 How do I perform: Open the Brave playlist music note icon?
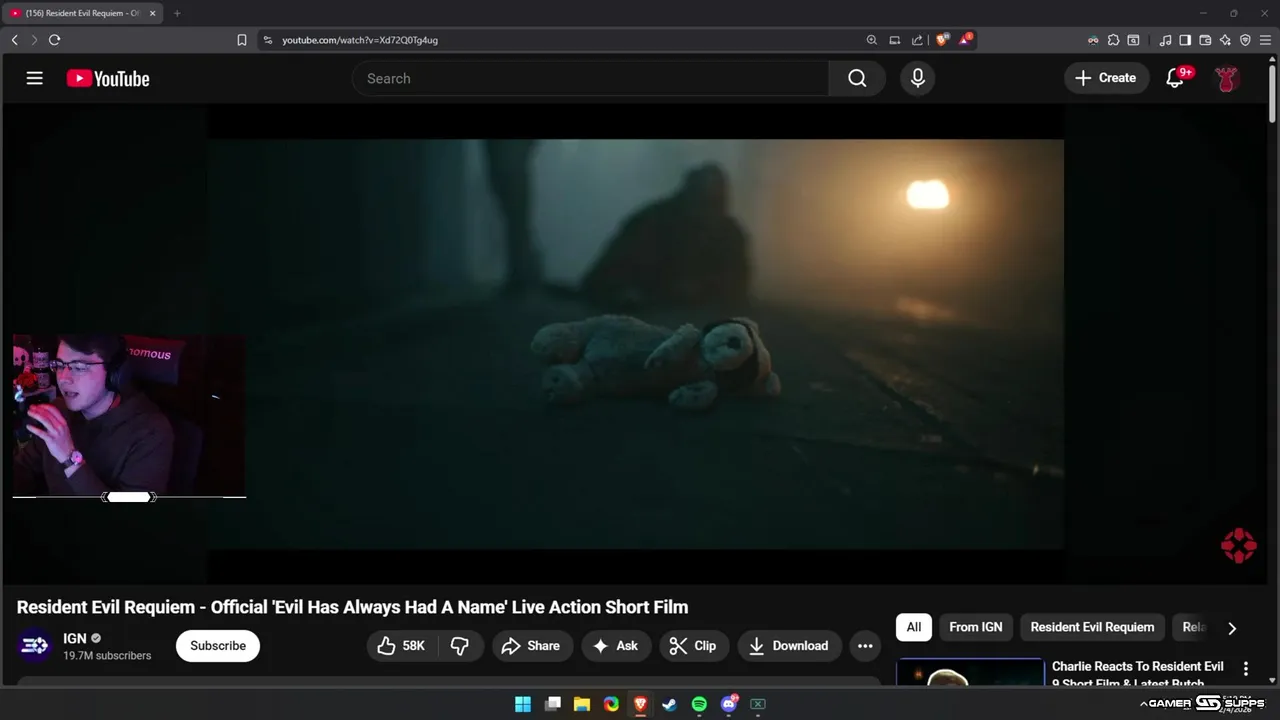pos(1165,40)
